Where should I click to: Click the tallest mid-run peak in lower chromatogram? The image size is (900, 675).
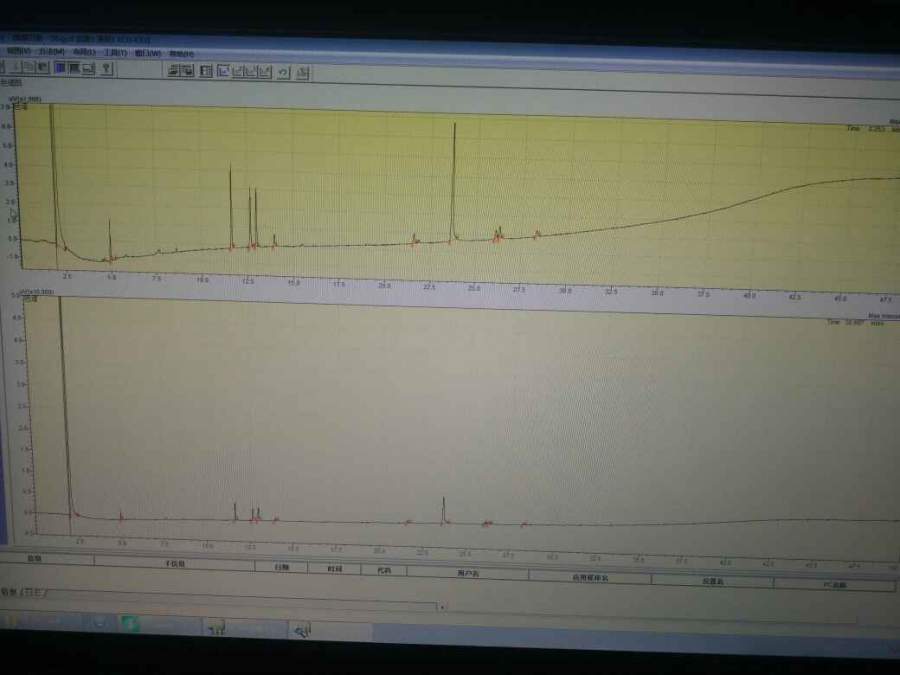(444, 510)
